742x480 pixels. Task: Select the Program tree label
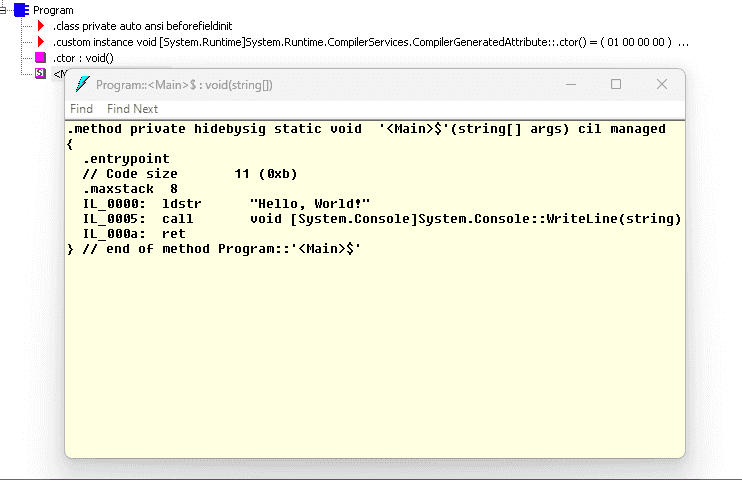53,10
